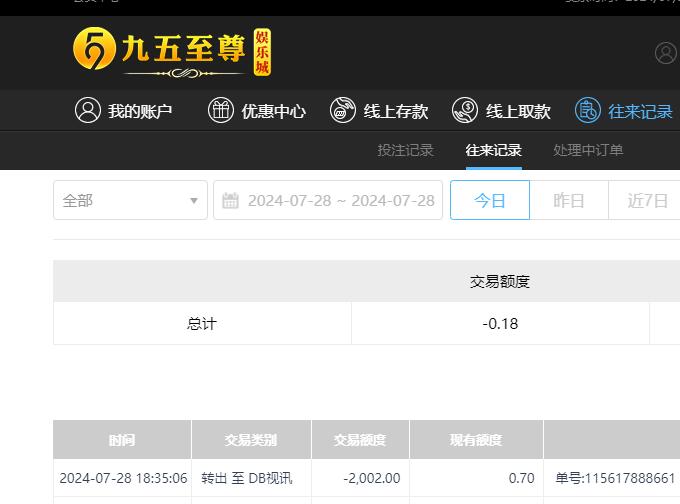This screenshot has height=504, width=680.
Task: Click the 交易额度 summary header
Action: point(500,281)
